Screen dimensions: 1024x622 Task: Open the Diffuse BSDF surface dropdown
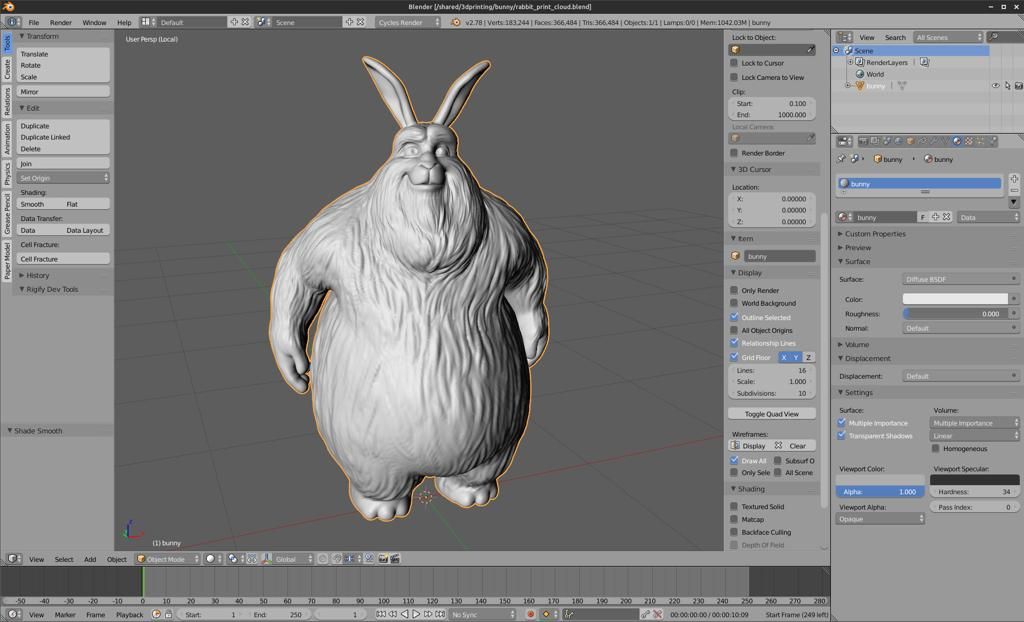coord(961,279)
